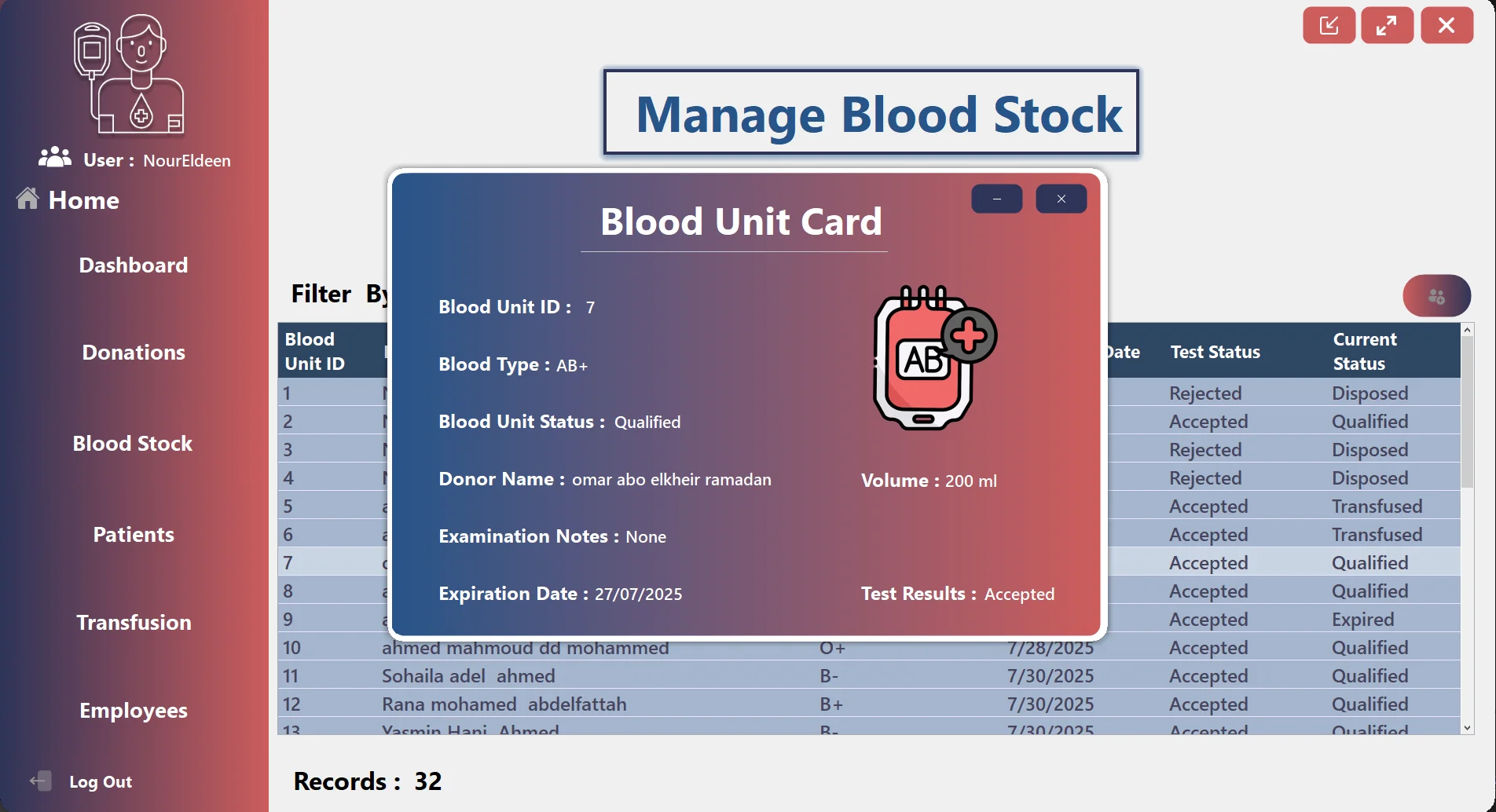Click the blood donor logo in sidebar
The height and width of the screenshot is (812, 1496).
click(130, 75)
